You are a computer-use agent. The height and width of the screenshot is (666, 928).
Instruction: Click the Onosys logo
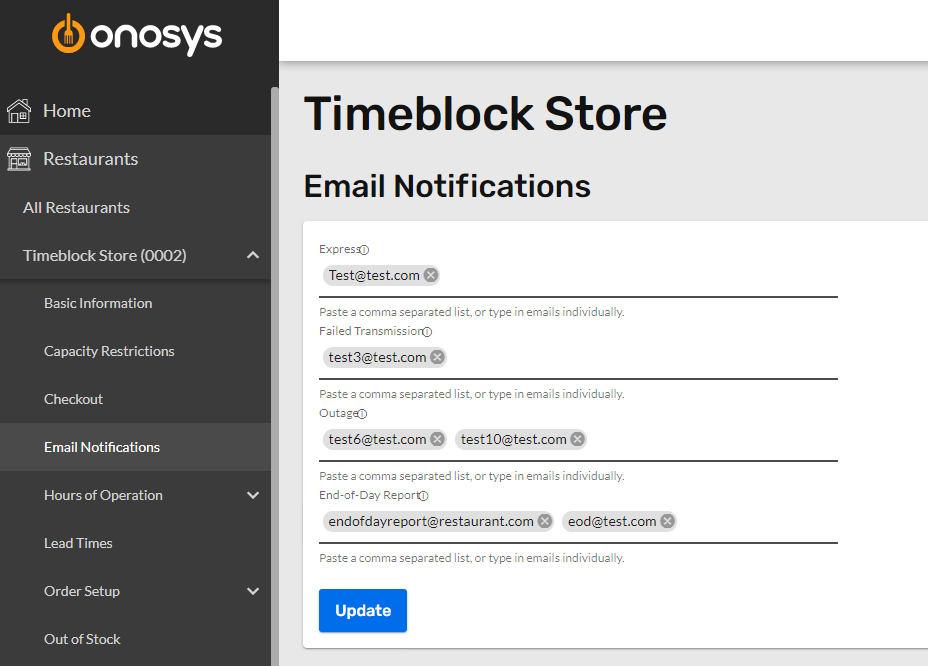(x=137, y=35)
